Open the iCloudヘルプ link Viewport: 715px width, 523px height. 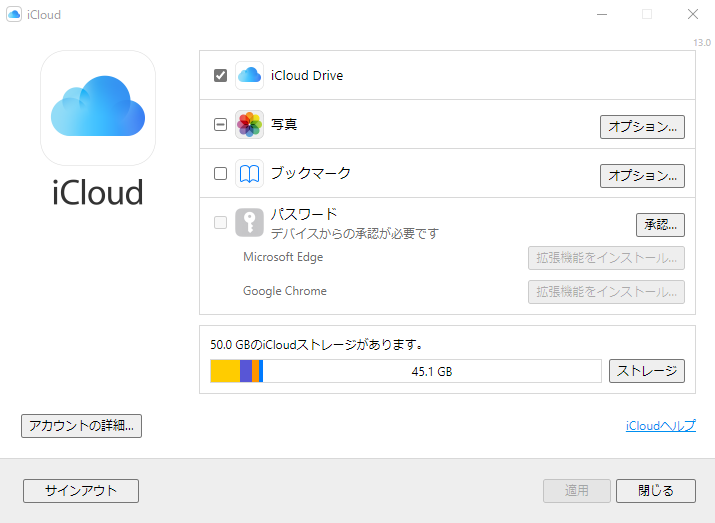click(x=661, y=426)
